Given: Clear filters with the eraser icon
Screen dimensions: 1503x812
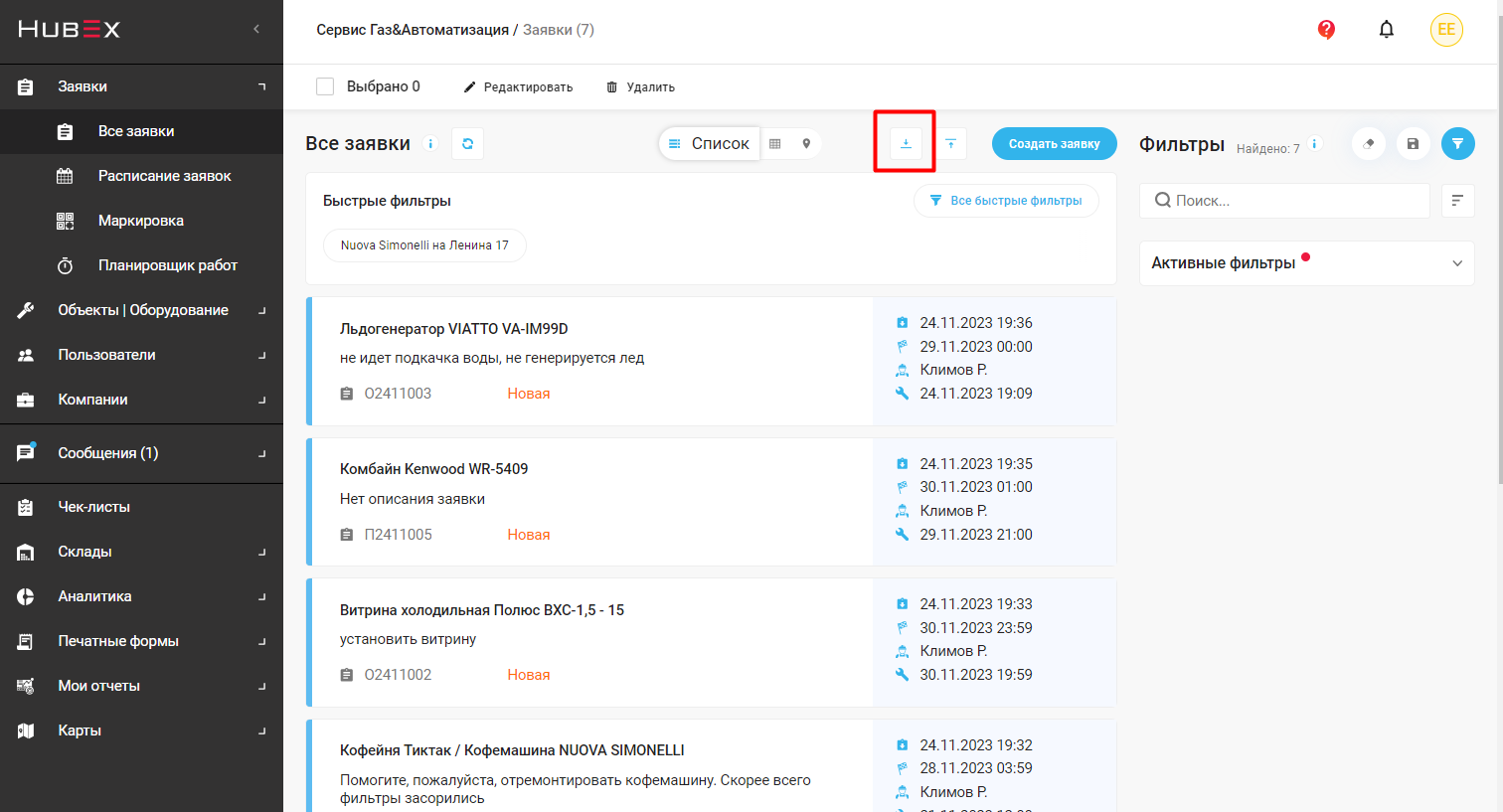Looking at the screenshot, I should coord(1368,144).
